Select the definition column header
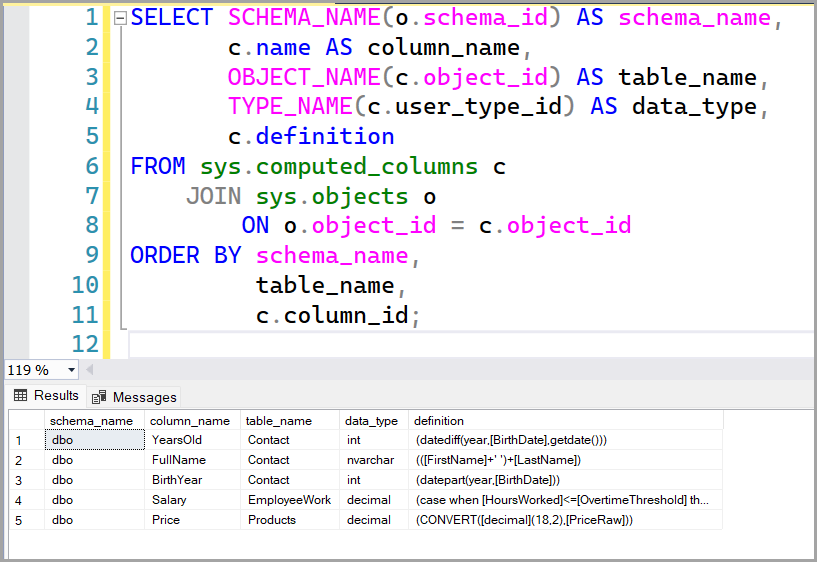Screen dimensions: 817x562 565,420
